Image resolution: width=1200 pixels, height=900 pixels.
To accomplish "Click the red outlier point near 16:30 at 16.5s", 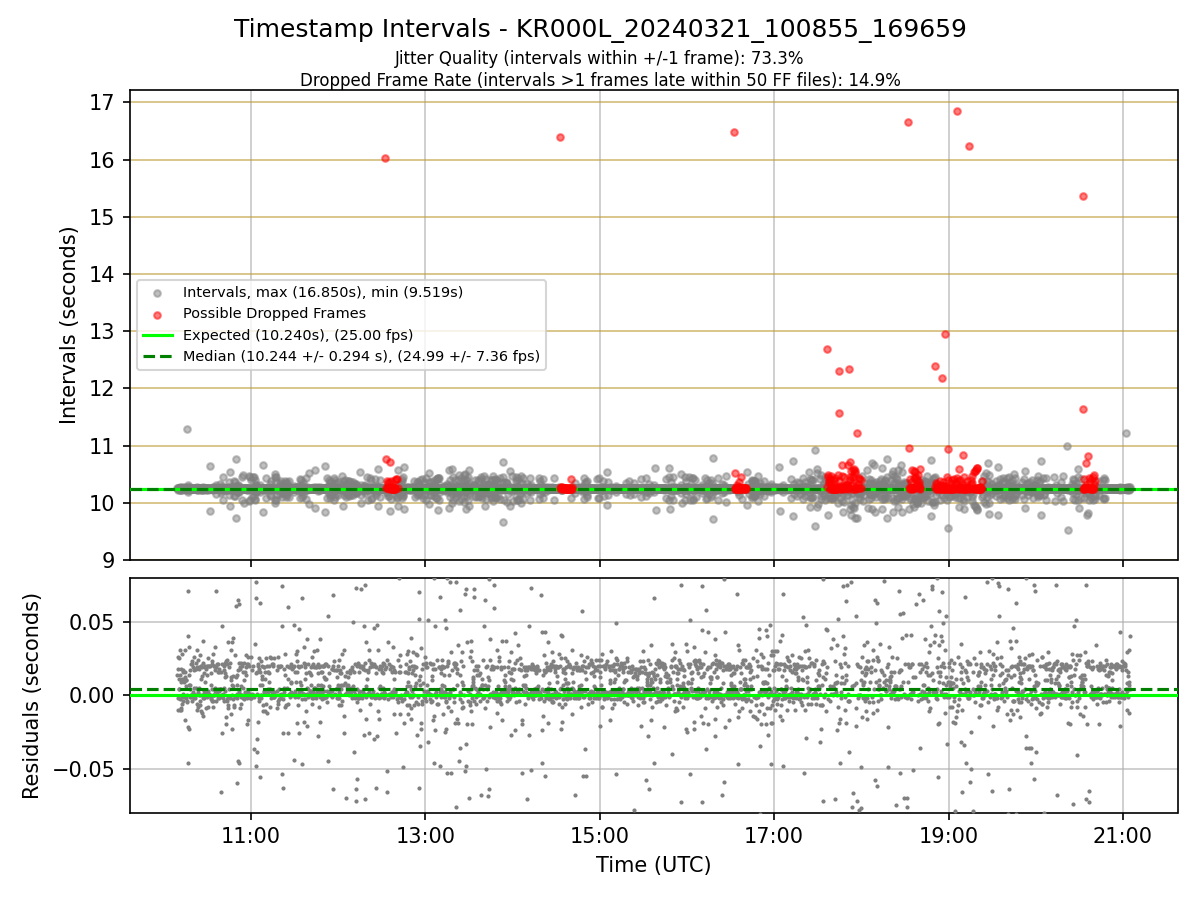I will pyautogui.click(x=734, y=132).
